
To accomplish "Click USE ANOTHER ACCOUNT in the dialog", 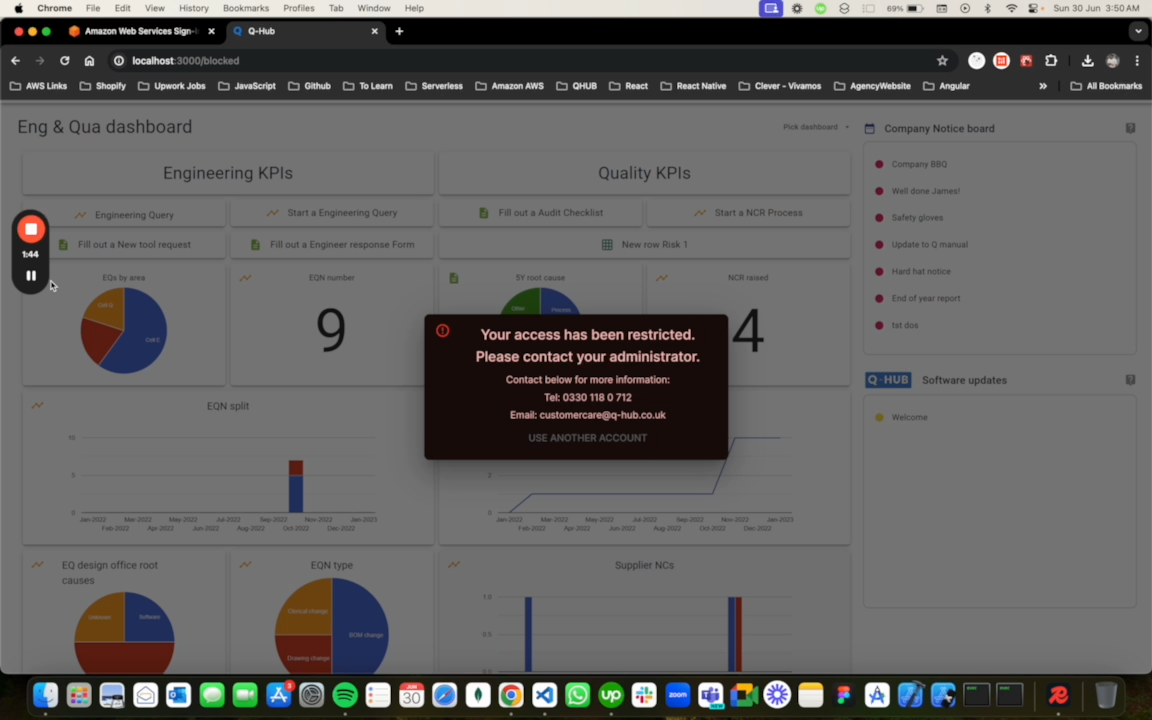I will 587,438.
